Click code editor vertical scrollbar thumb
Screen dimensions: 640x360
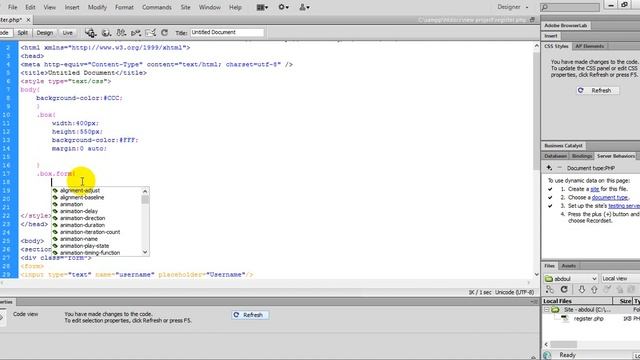(536, 110)
